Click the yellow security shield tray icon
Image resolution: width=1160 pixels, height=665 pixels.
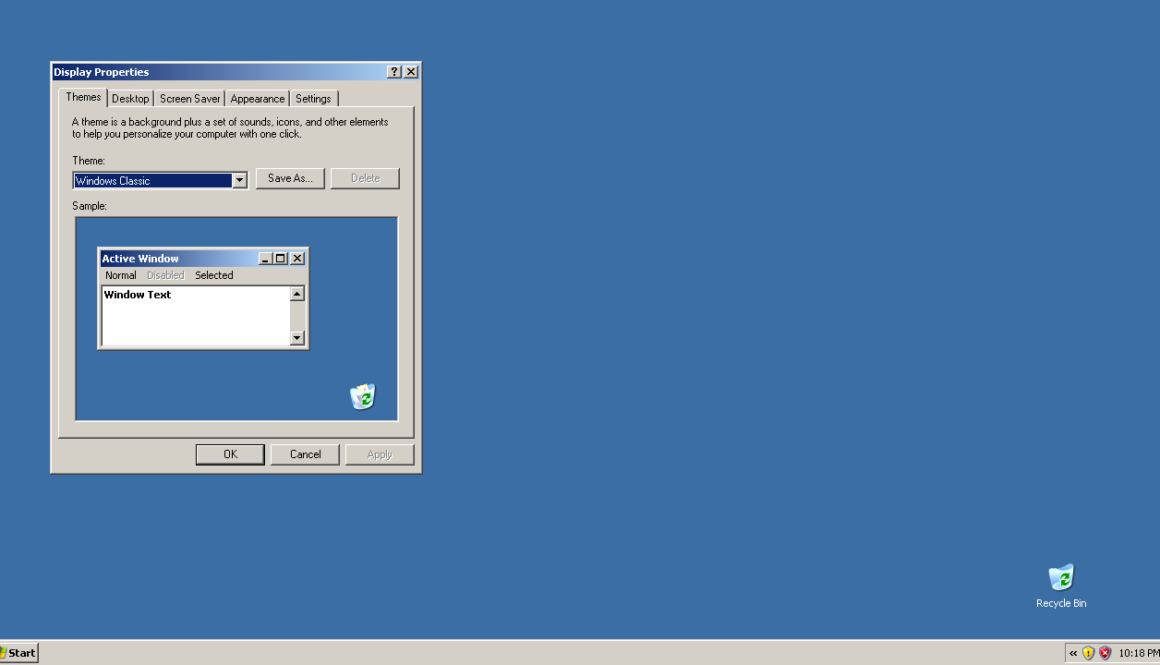(x=1088, y=652)
